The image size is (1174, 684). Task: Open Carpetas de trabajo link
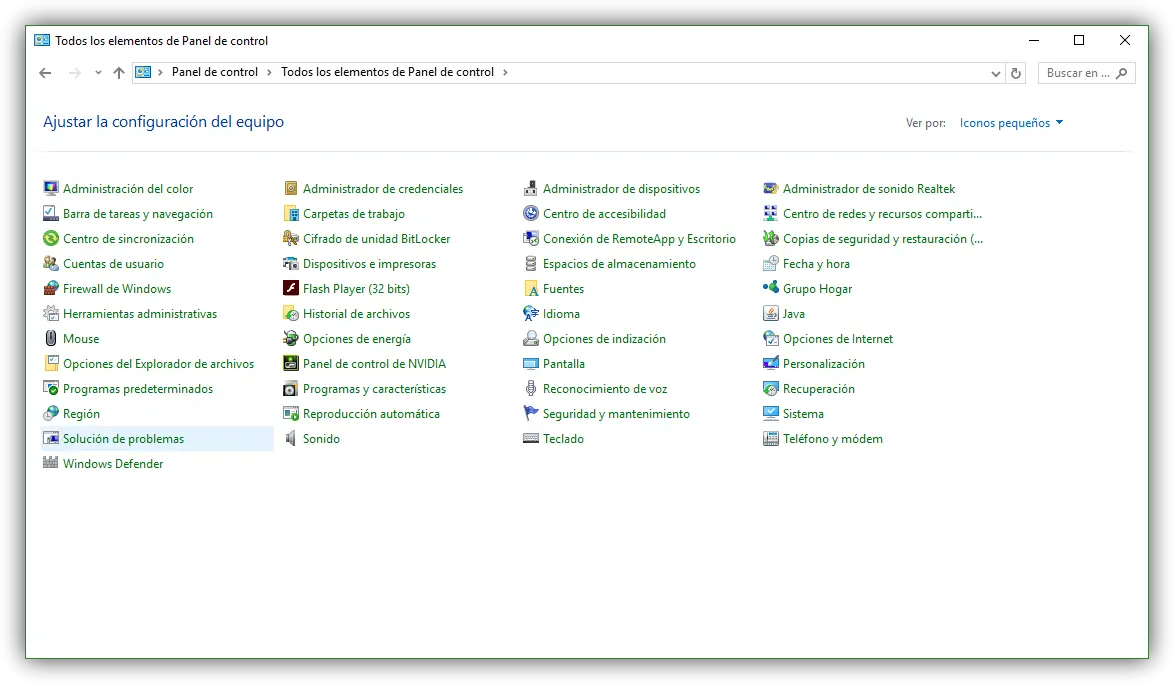point(353,214)
